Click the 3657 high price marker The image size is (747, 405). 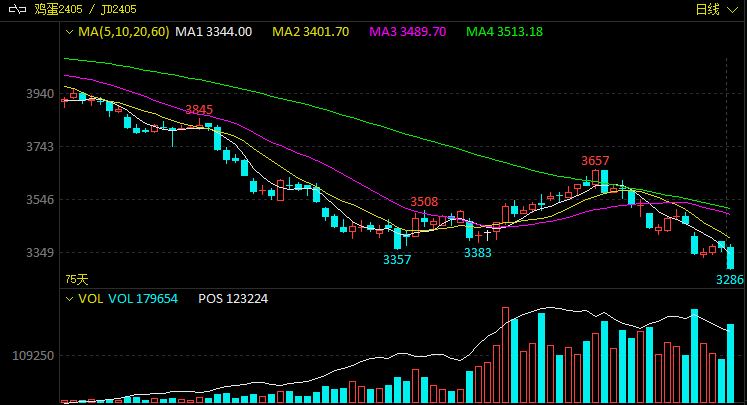tap(595, 161)
